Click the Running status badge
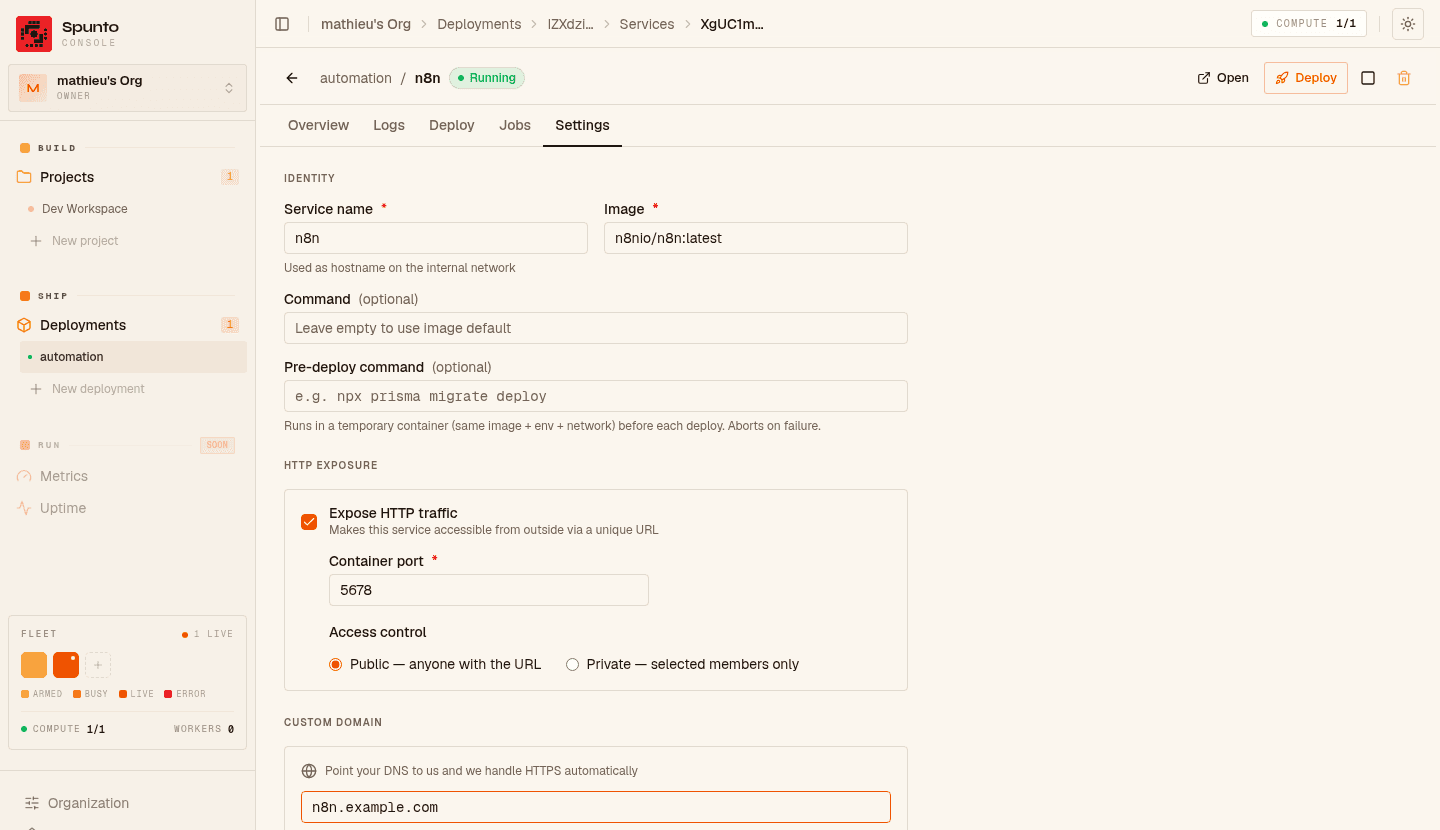 (487, 78)
